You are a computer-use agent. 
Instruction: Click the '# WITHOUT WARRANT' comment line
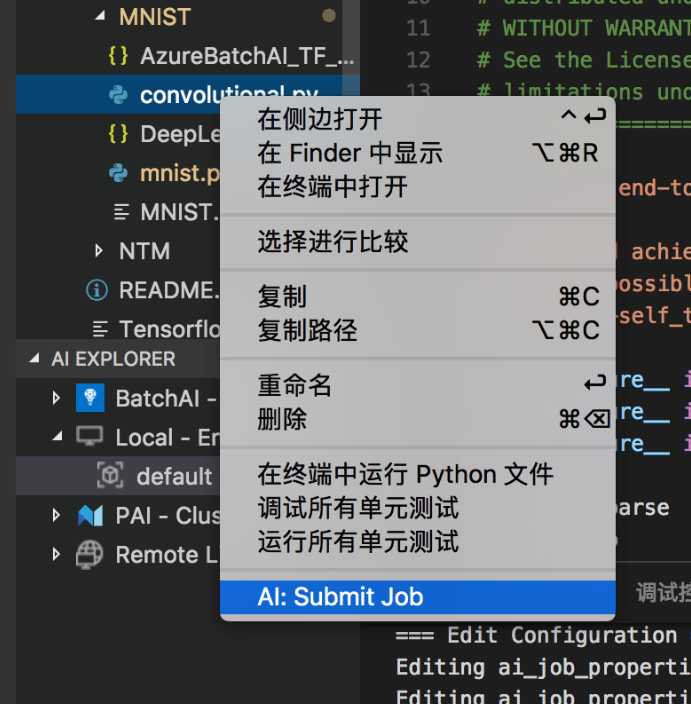pyautogui.click(x=584, y=28)
